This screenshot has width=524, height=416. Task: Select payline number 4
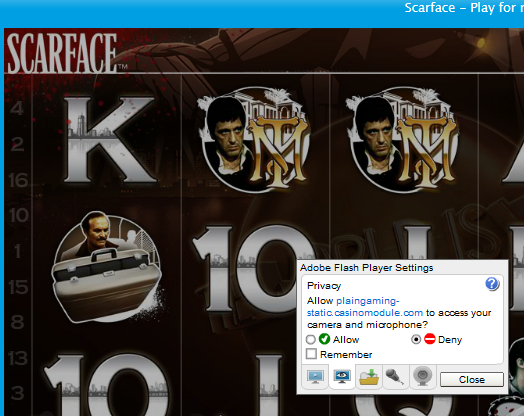[x=16, y=108]
